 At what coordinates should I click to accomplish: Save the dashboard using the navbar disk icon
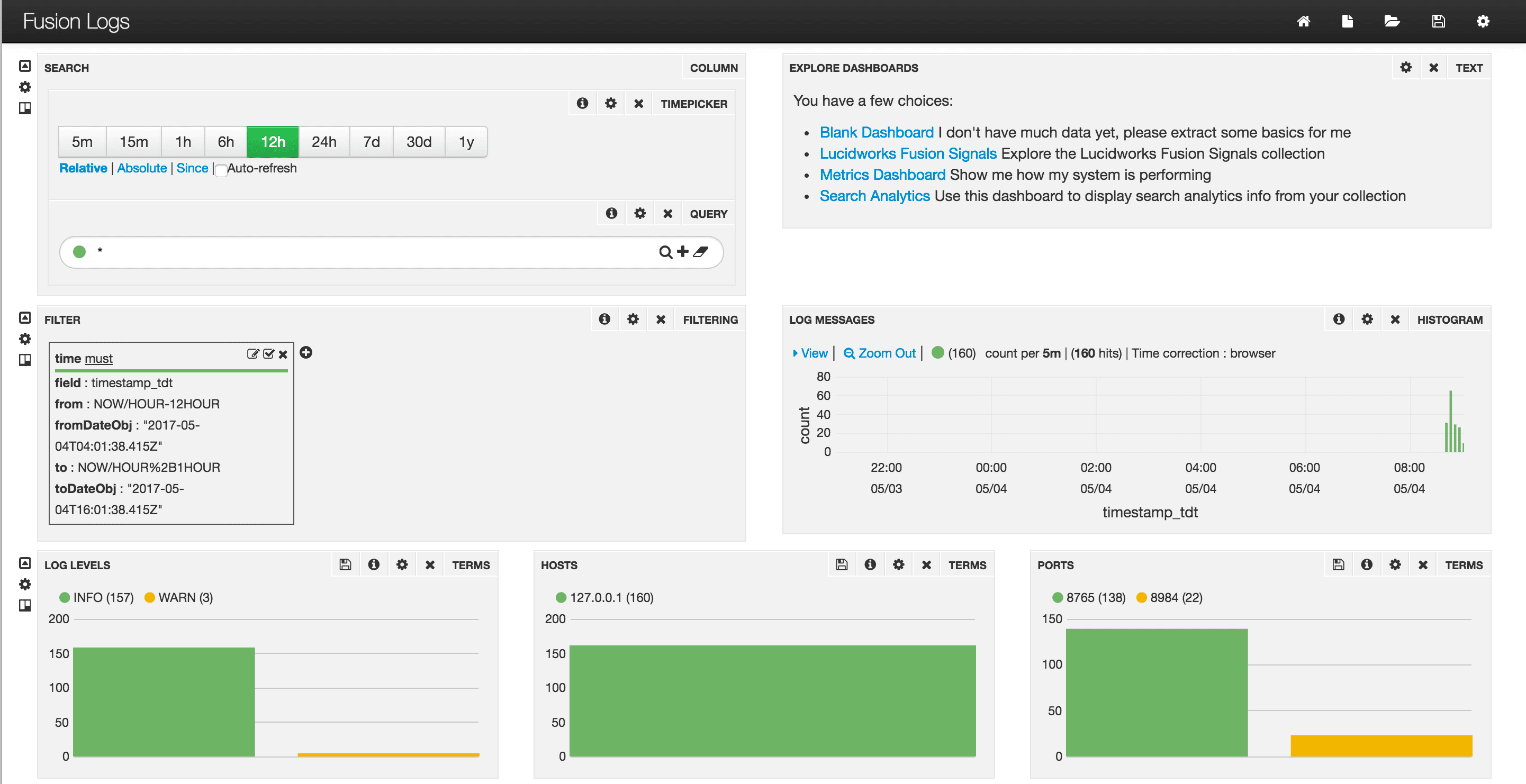[x=1438, y=21]
